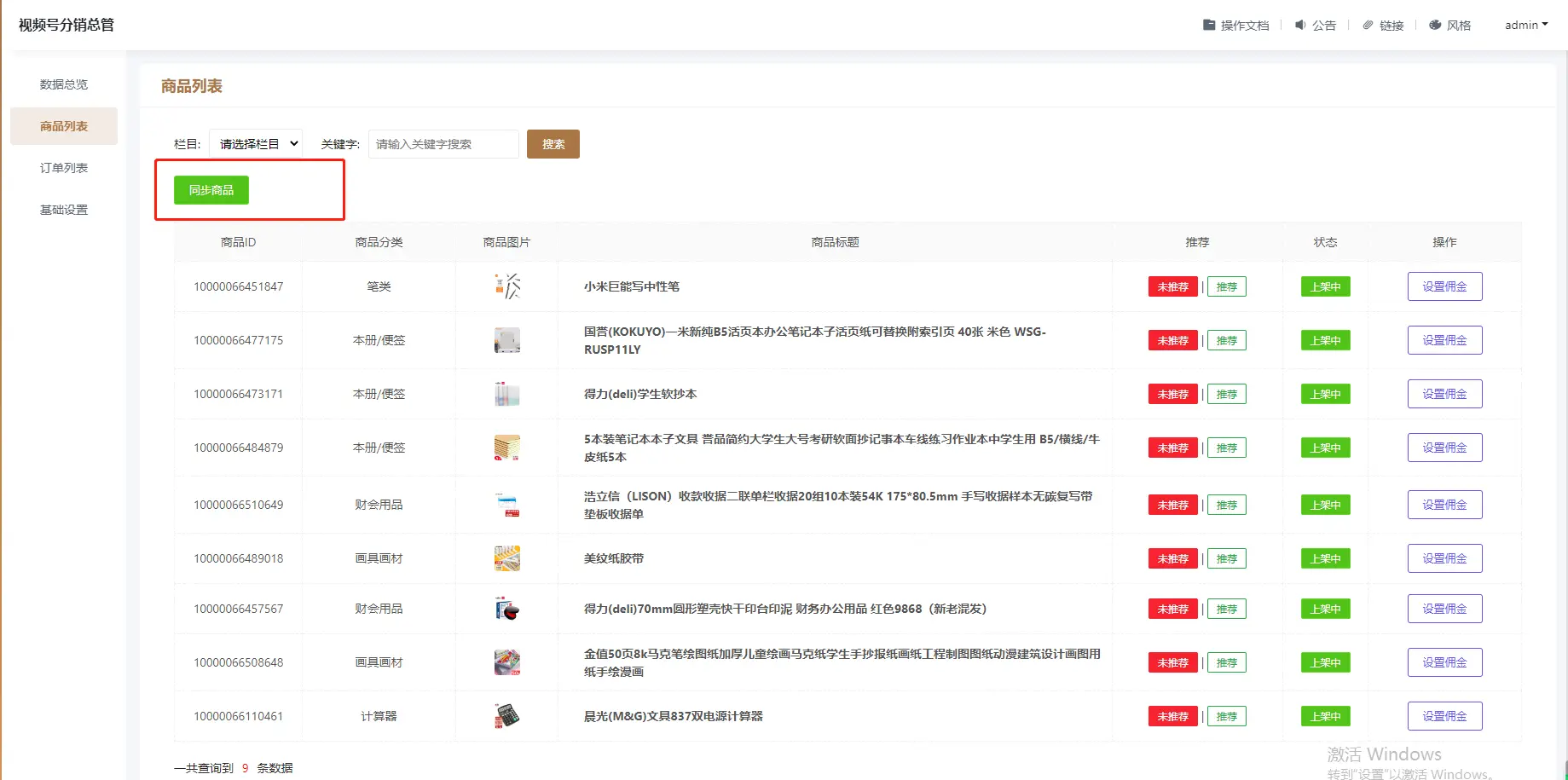Open the admin user dropdown menu
This screenshot has width=1568, height=780.
pos(1525,25)
